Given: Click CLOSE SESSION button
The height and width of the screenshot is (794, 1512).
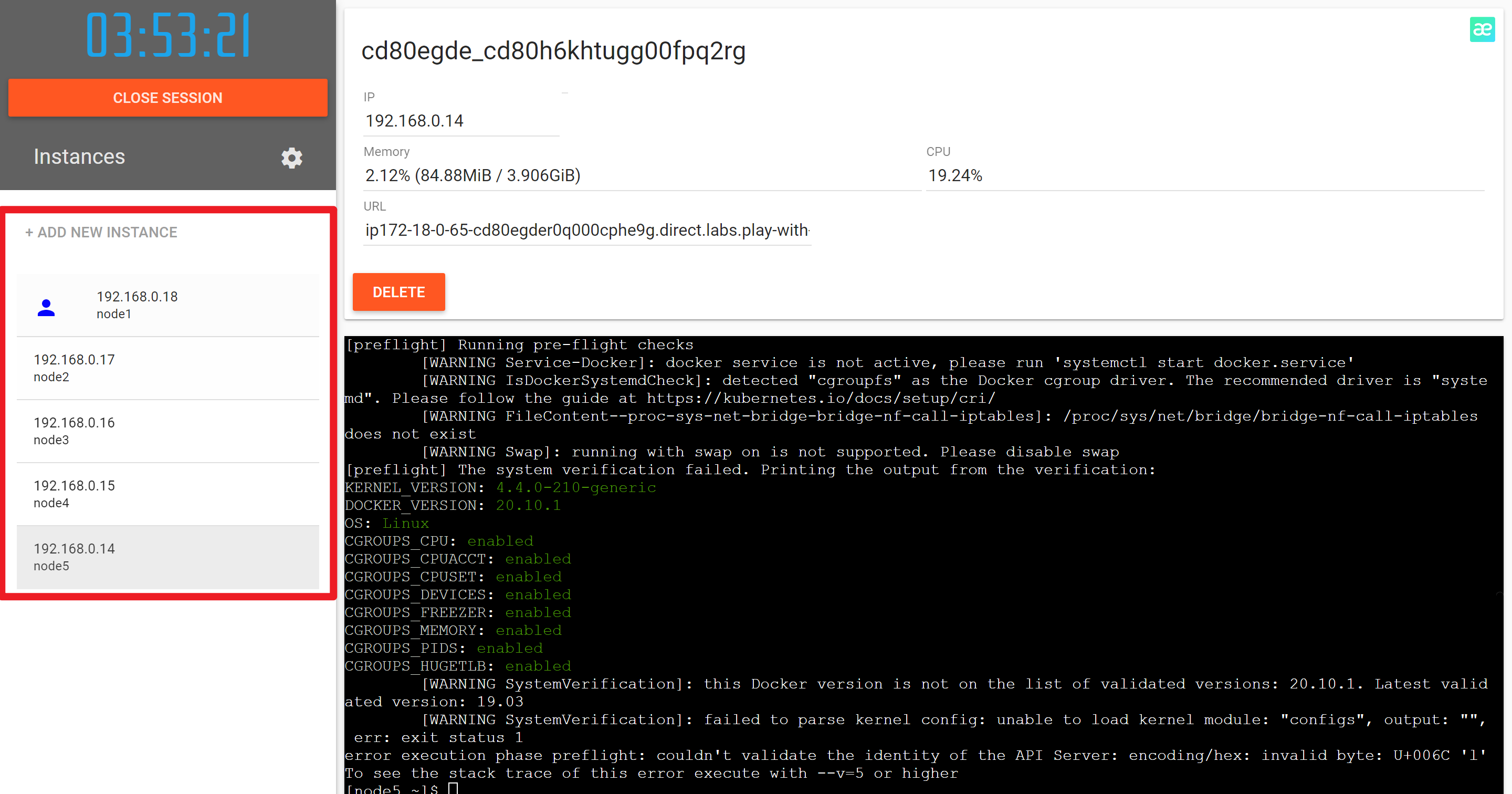Looking at the screenshot, I should point(169,97).
